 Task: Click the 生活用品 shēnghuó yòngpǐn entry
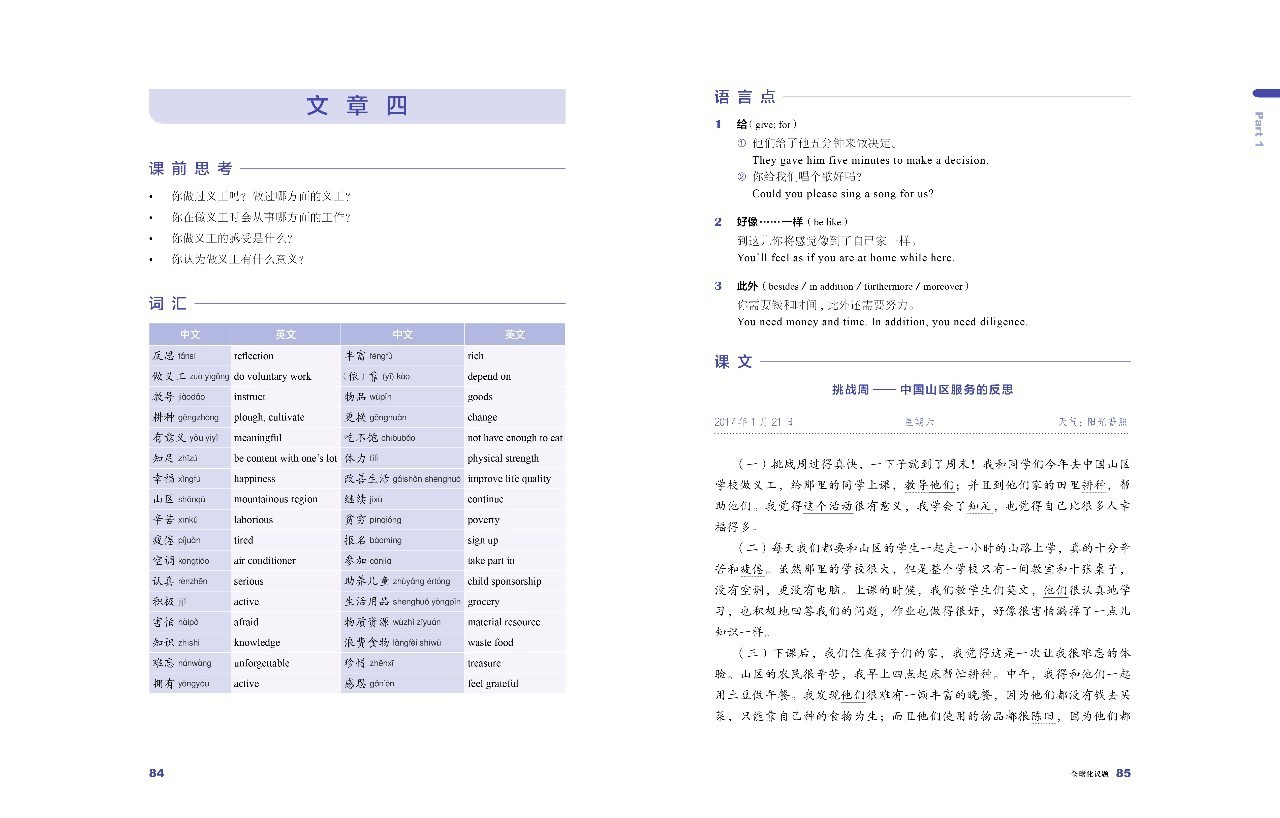coord(402,602)
